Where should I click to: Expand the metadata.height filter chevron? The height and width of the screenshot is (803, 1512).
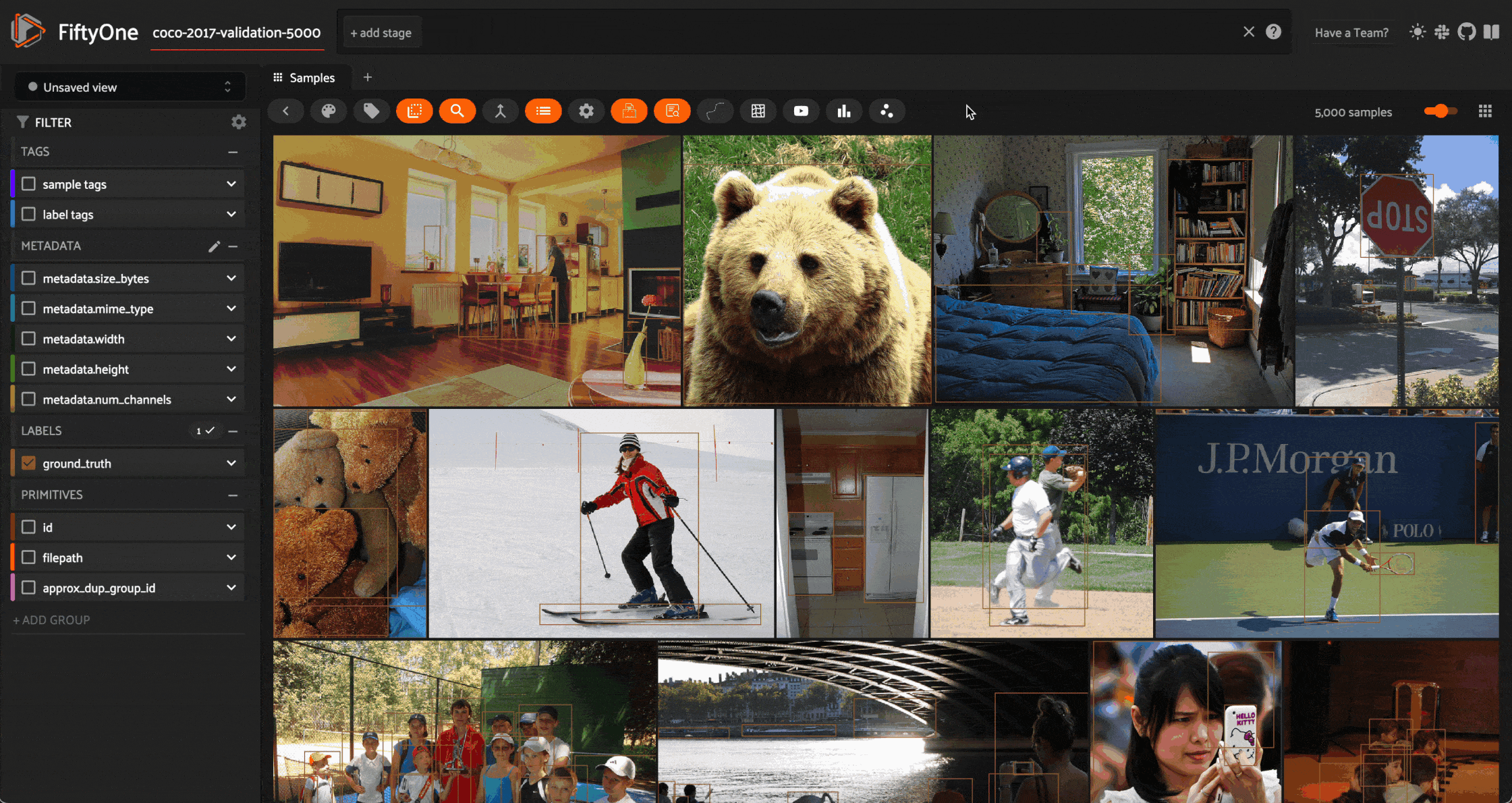click(231, 369)
